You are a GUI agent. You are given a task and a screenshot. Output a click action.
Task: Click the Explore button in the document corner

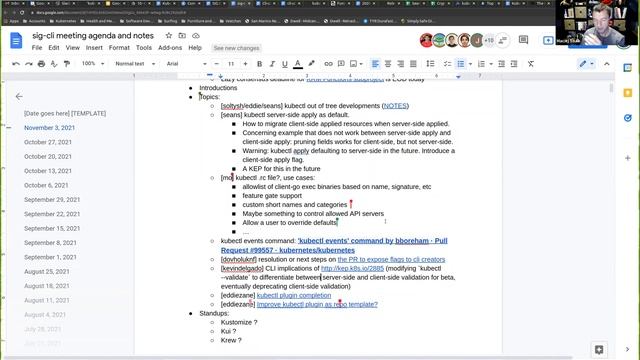[599, 349]
